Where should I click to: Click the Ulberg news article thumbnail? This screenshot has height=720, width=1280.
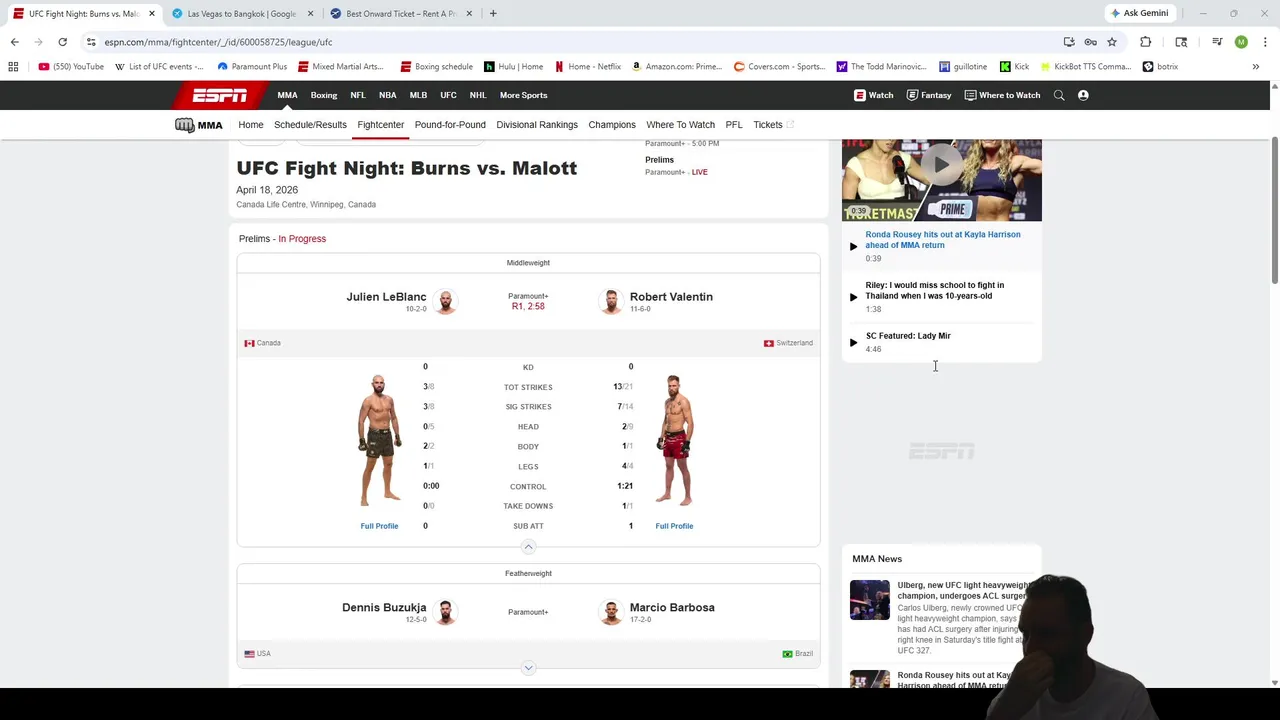click(869, 600)
